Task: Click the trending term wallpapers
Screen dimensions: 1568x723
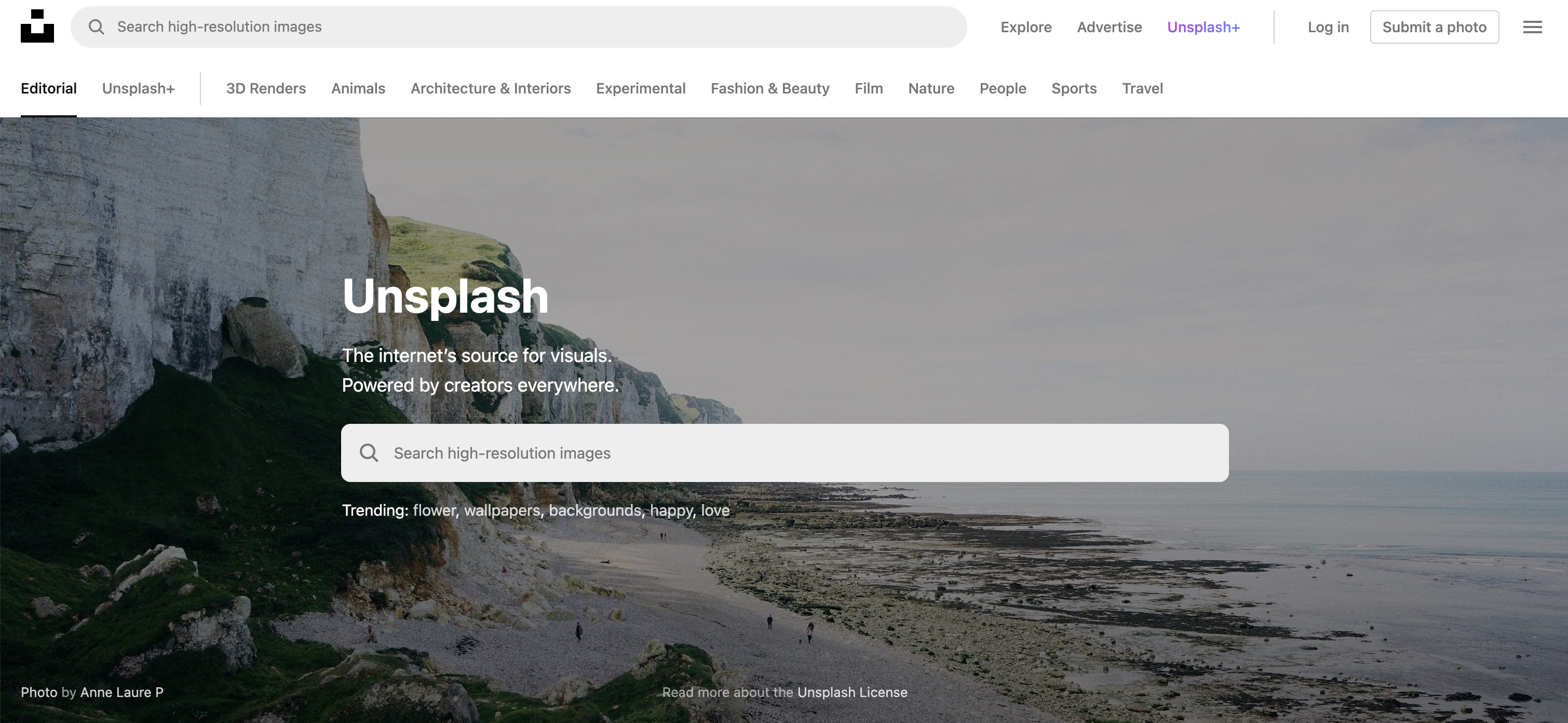Action: point(502,511)
